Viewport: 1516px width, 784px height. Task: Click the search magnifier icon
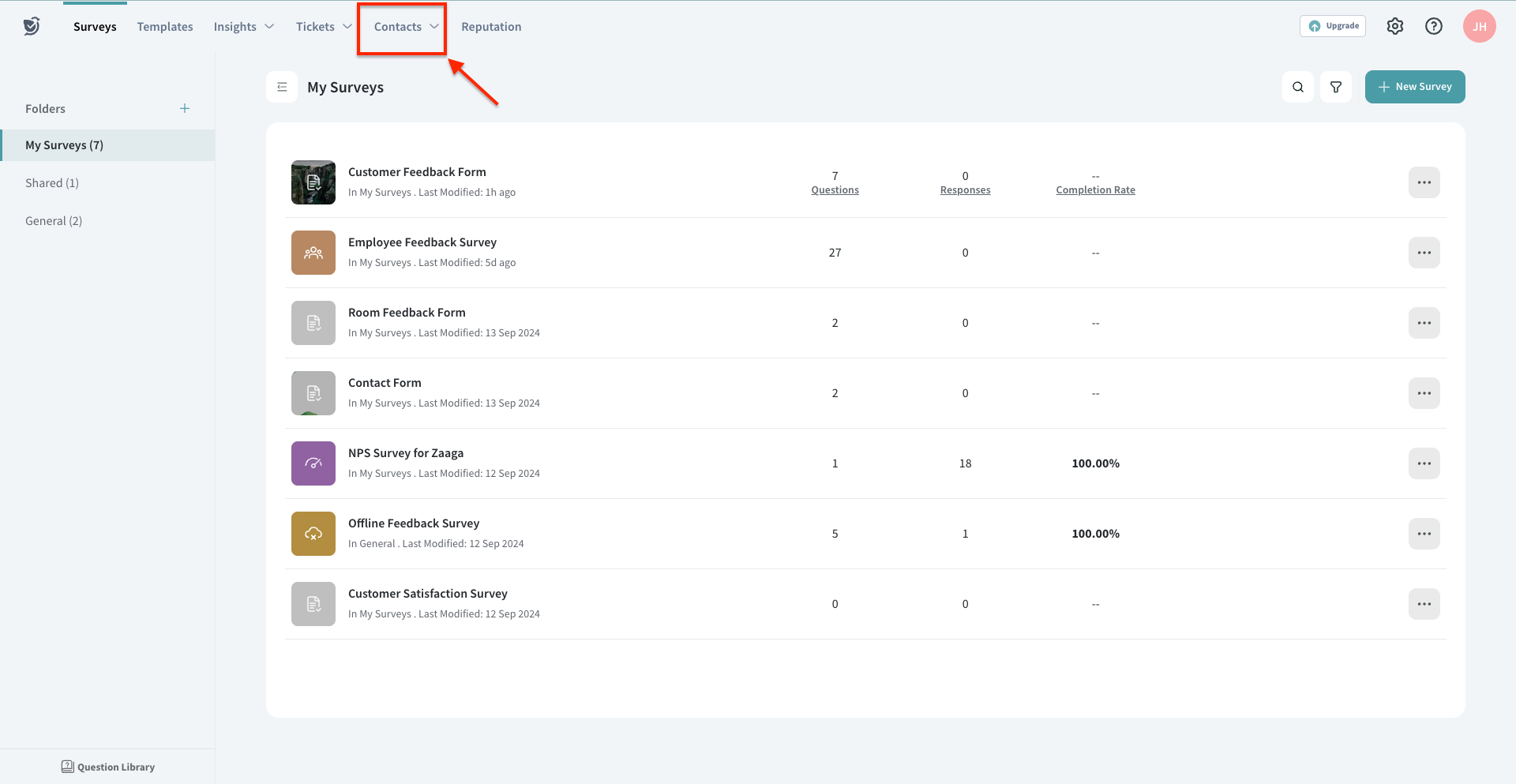(x=1297, y=87)
